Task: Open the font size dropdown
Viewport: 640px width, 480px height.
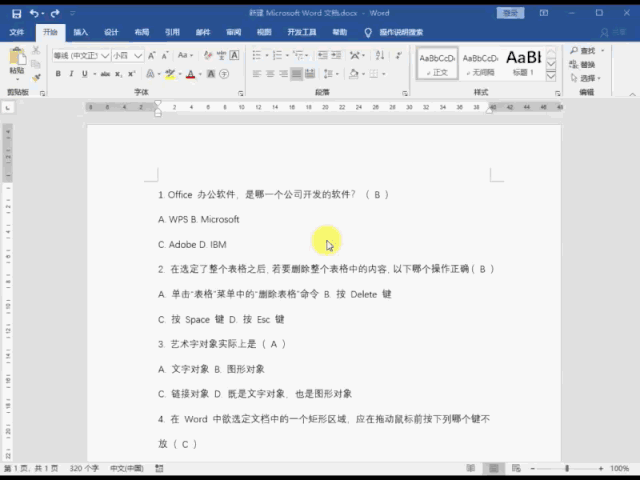Action: [x=138, y=56]
